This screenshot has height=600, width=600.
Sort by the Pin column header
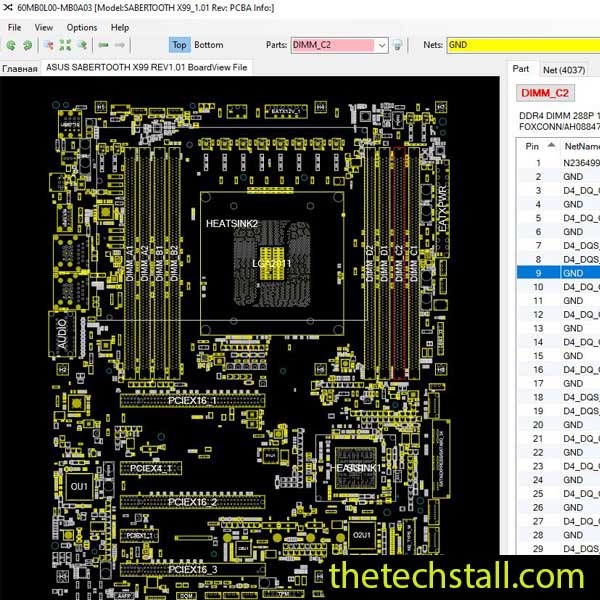pos(540,146)
